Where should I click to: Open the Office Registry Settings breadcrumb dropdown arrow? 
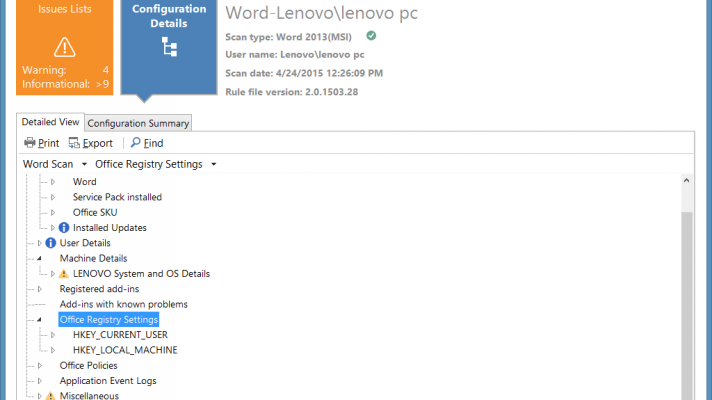213,164
